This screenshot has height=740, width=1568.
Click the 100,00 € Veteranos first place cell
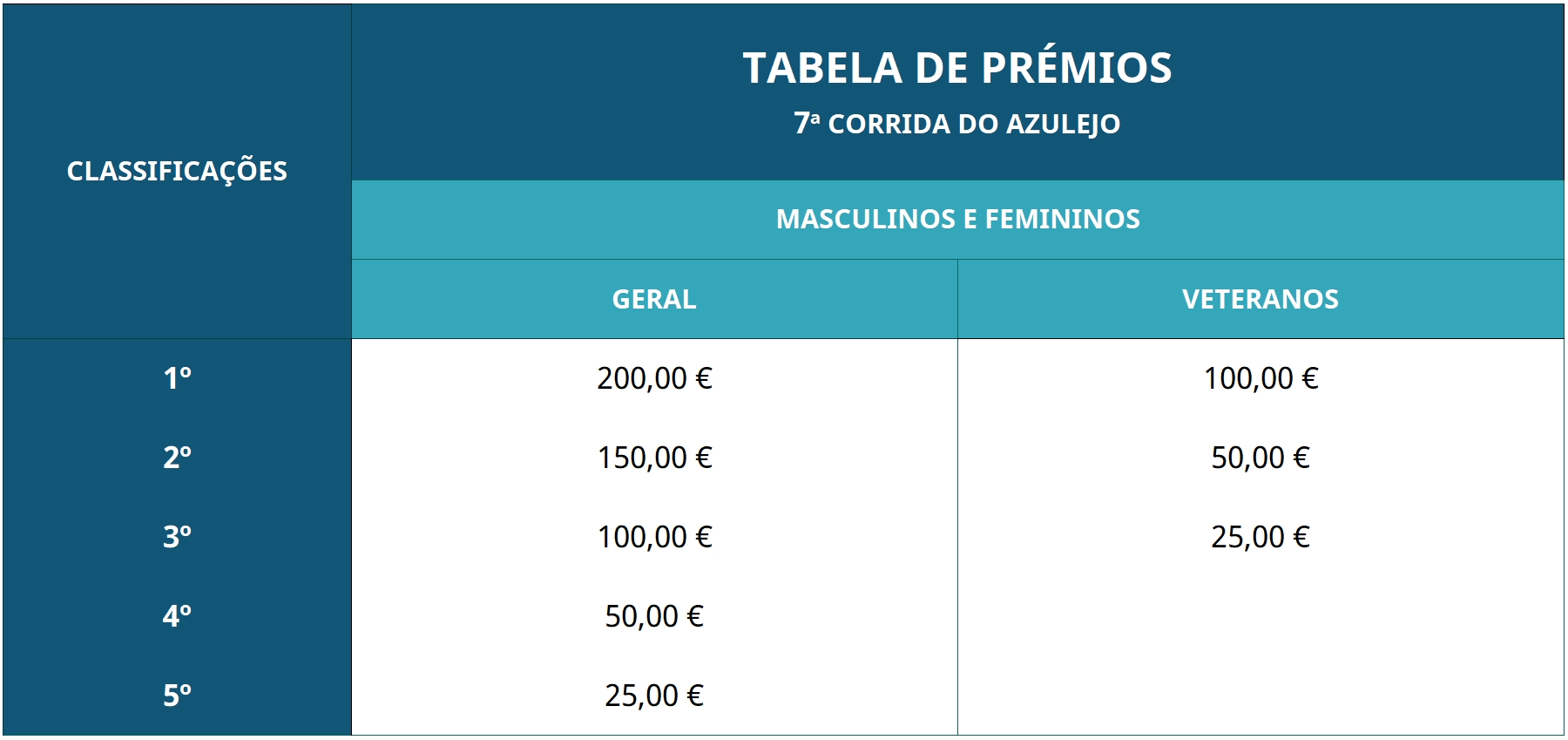(1260, 378)
